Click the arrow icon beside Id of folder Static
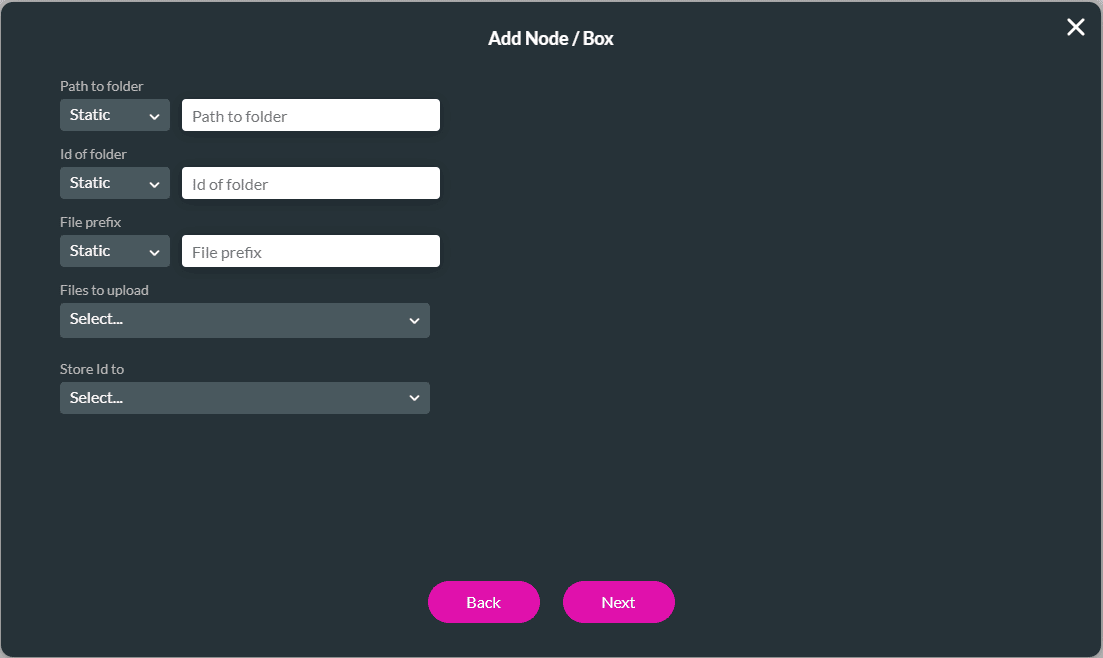Image resolution: width=1103 pixels, height=658 pixels. tap(156, 183)
